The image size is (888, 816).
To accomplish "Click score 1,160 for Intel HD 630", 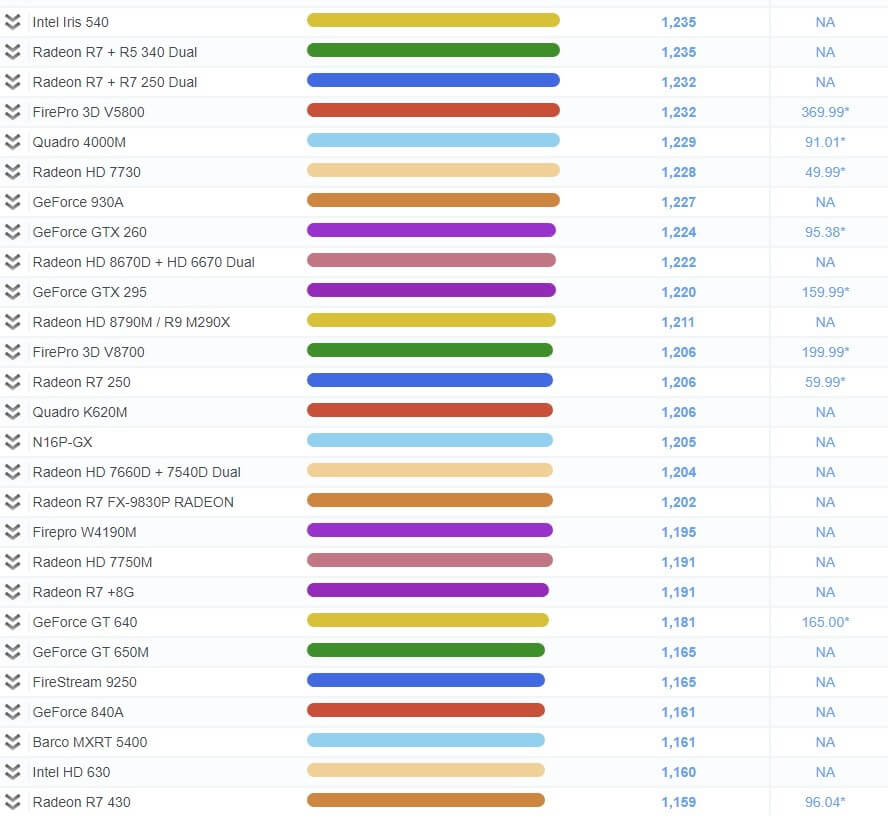I will point(678,772).
